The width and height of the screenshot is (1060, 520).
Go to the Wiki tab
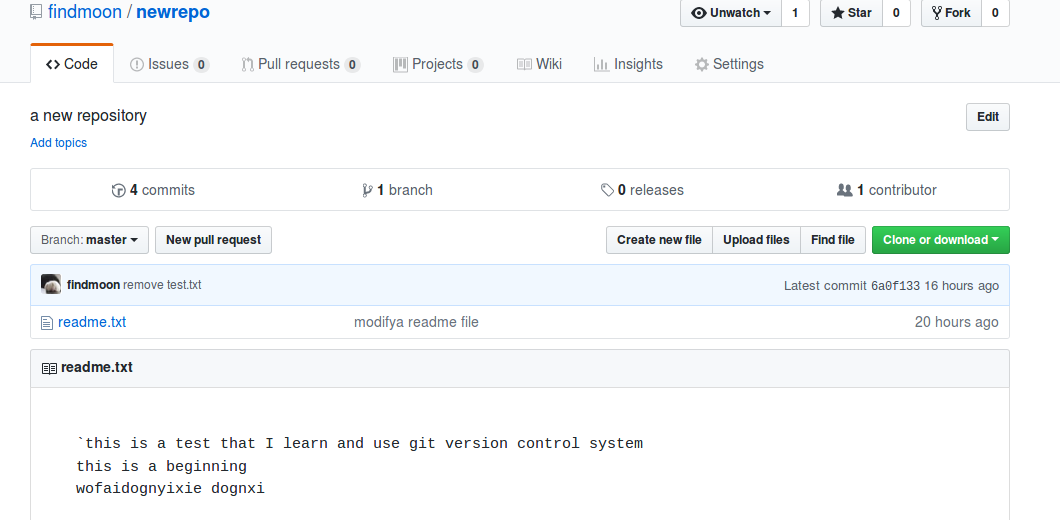coord(539,64)
